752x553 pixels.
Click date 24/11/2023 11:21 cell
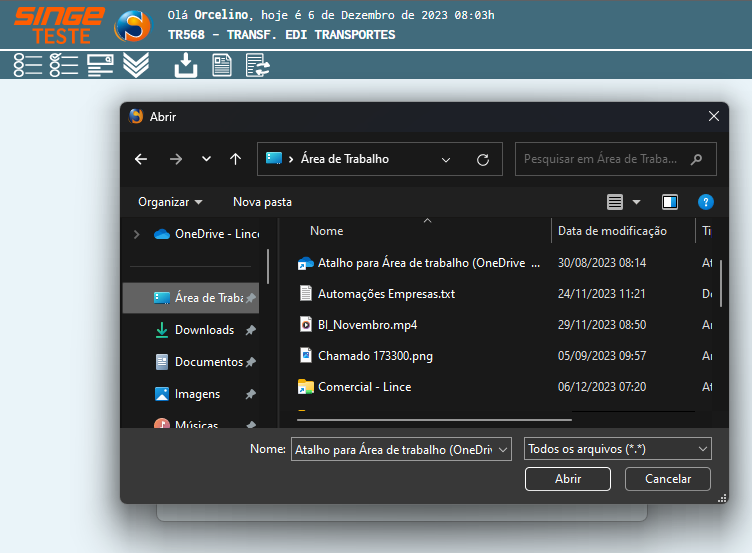coord(601,294)
